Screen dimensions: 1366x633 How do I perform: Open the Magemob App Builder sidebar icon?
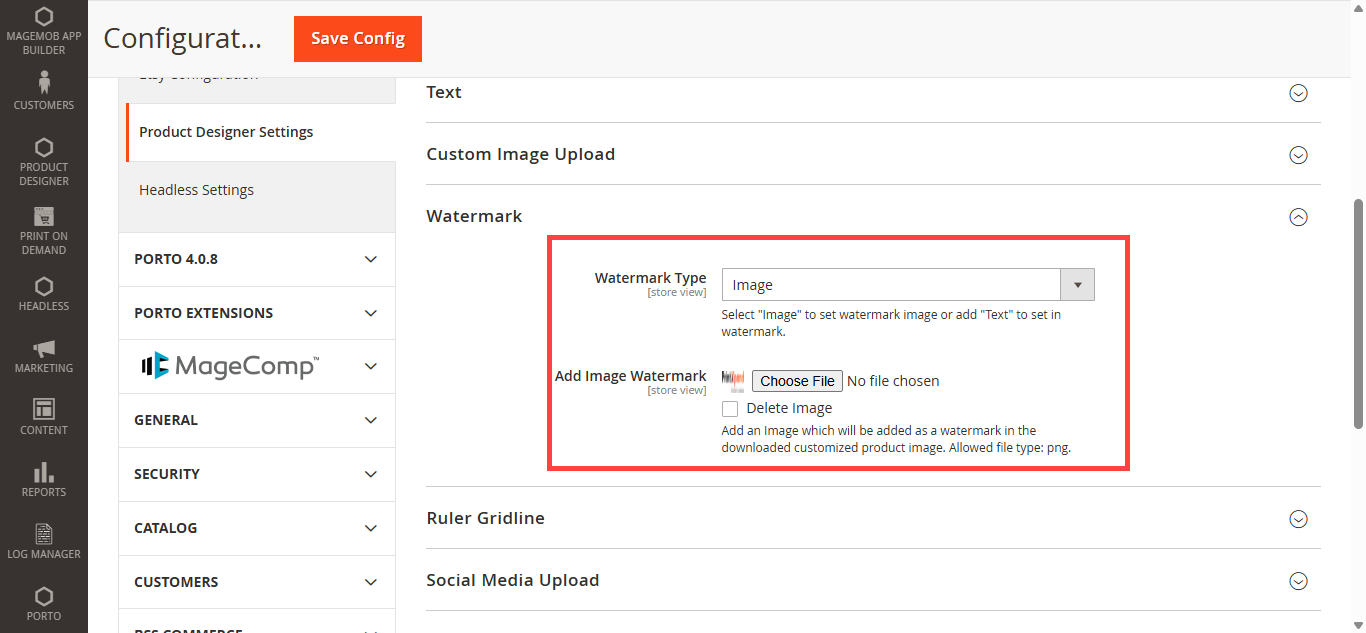(x=44, y=17)
